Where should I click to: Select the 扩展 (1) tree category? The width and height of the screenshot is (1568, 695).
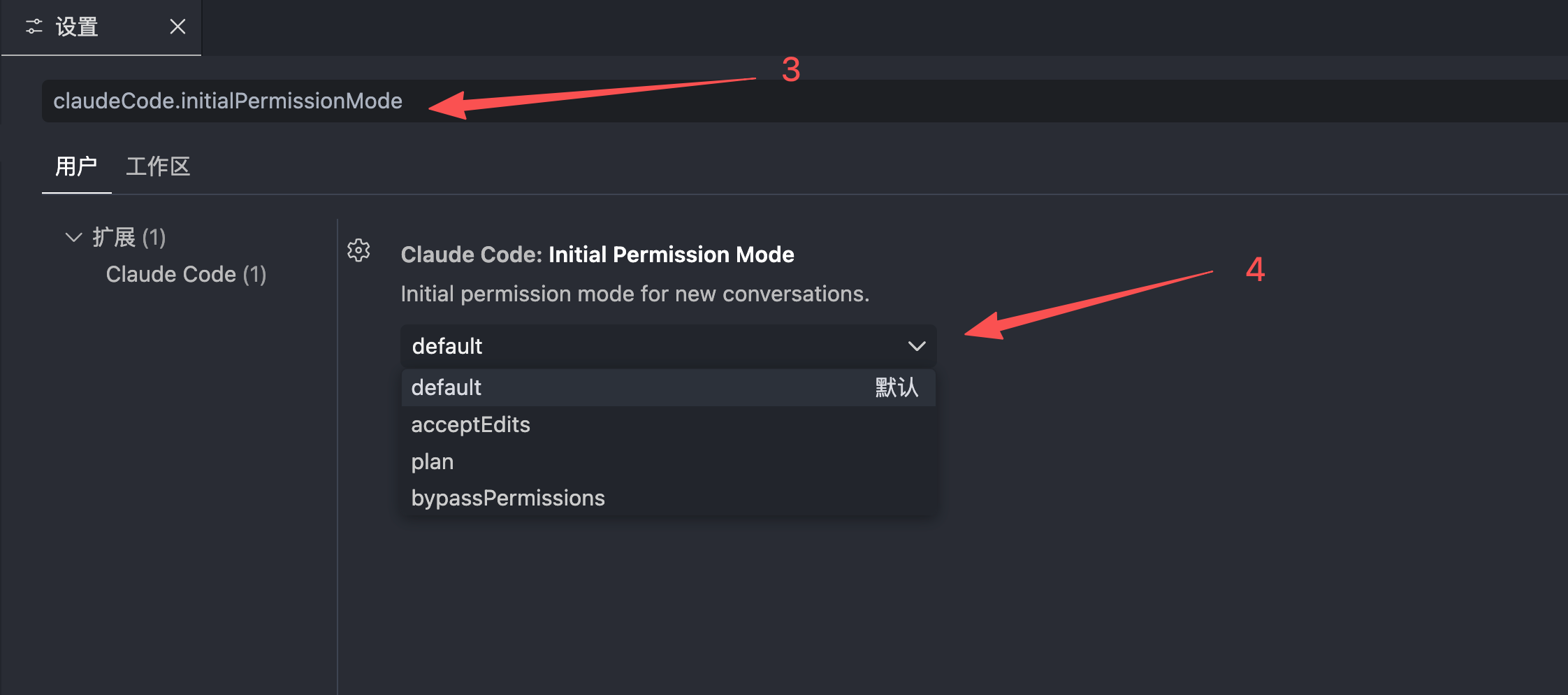129,237
